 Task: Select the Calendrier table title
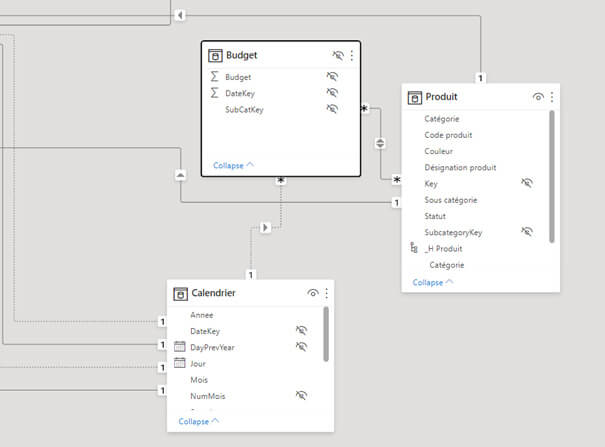213,293
